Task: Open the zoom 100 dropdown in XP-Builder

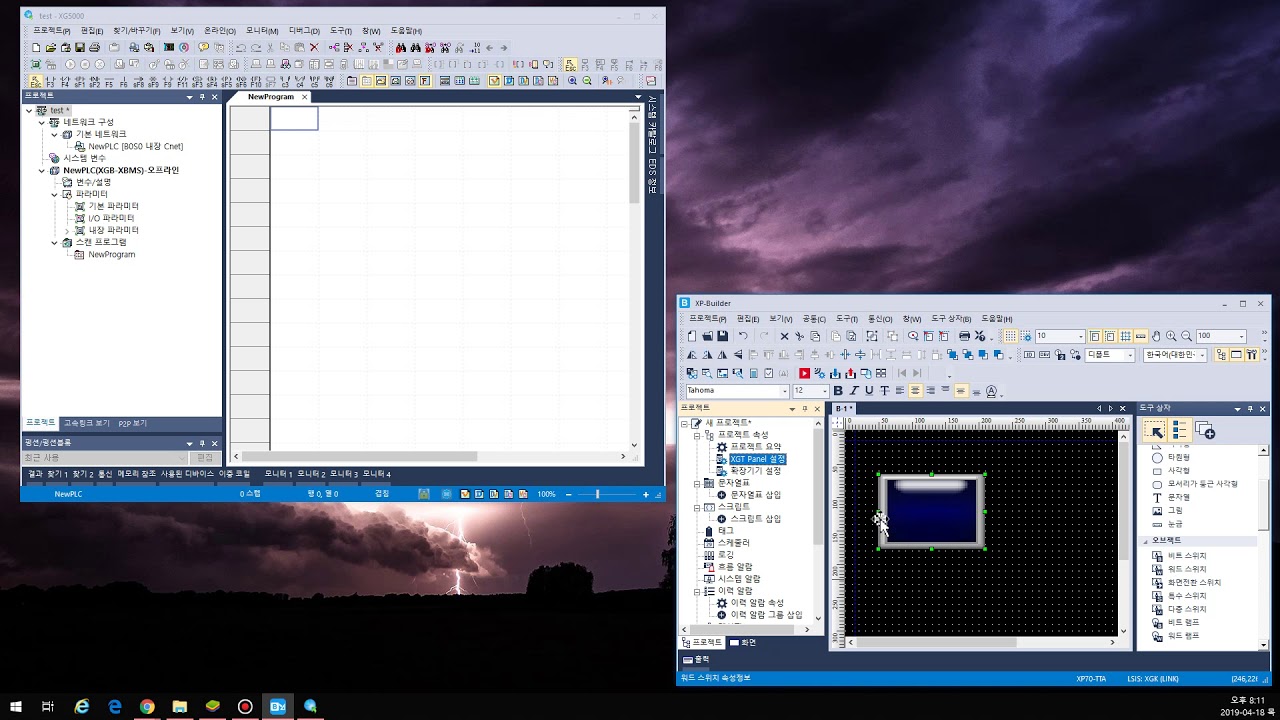Action: coord(1241,336)
